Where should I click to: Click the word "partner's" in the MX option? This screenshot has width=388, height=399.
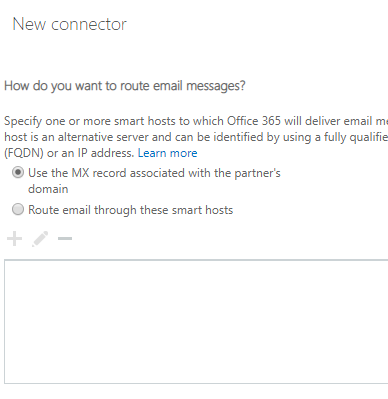point(257,173)
